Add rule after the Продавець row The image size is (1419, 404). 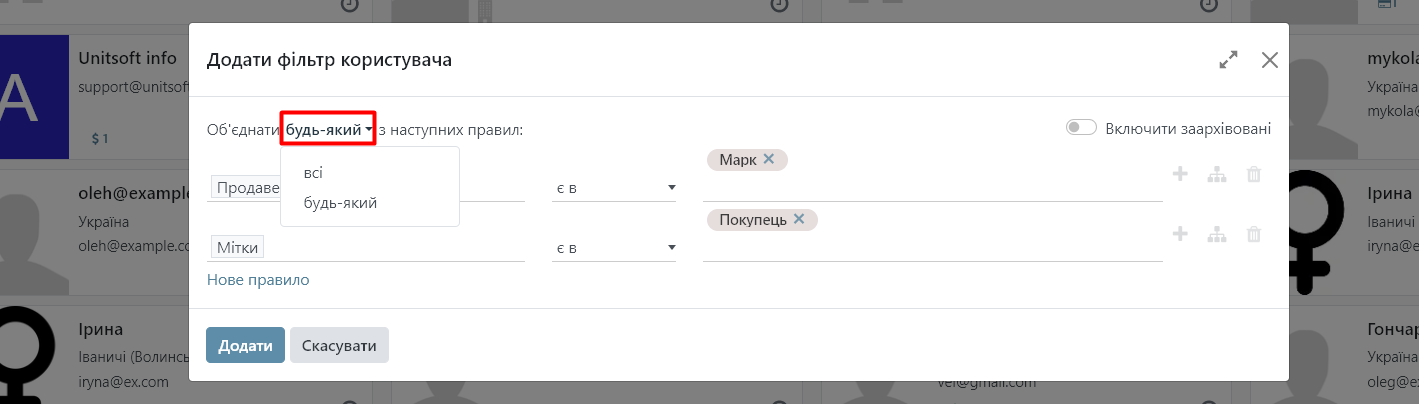(x=1180, y=174)
